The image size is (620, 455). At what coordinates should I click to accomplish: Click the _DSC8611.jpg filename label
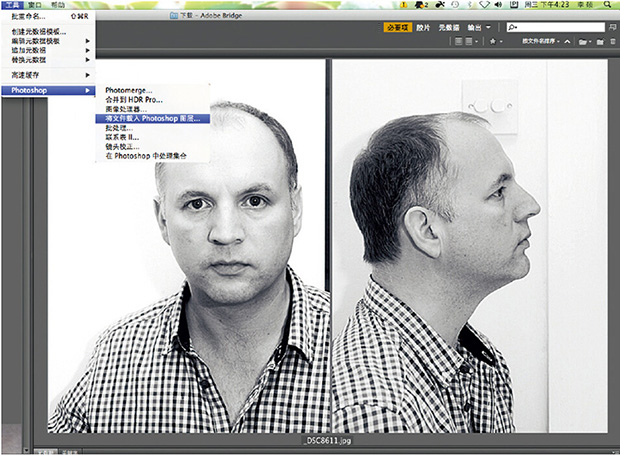[x=327, y=440]
